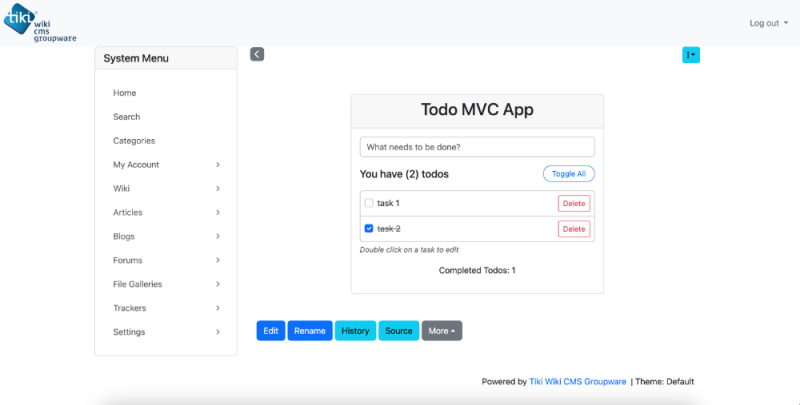The width and height of the screenshot is (800, 405).
Task: Delete task 2
Action: click(x=574, y=229)
